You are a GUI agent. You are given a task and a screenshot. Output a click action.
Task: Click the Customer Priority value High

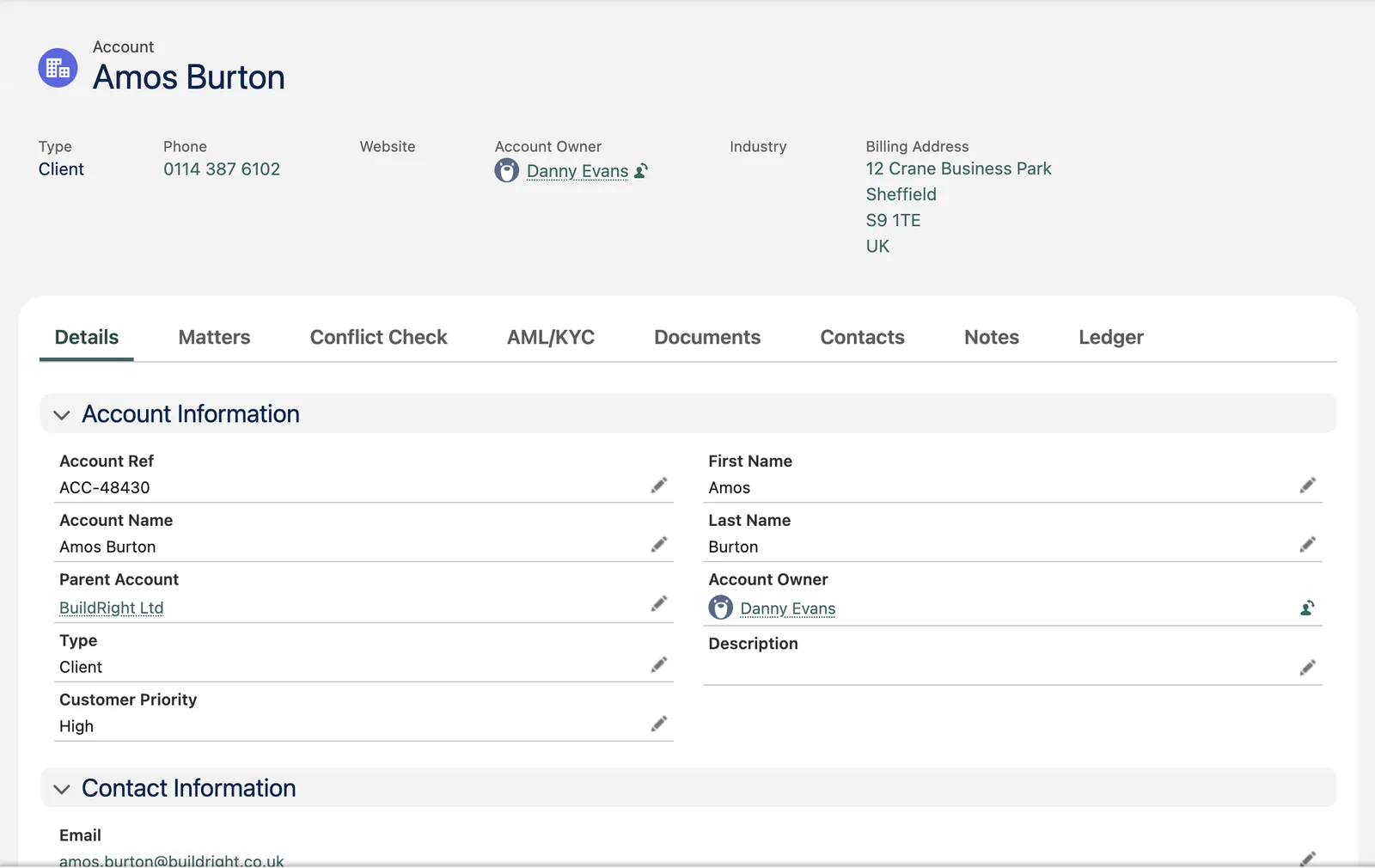click(76, 726)
